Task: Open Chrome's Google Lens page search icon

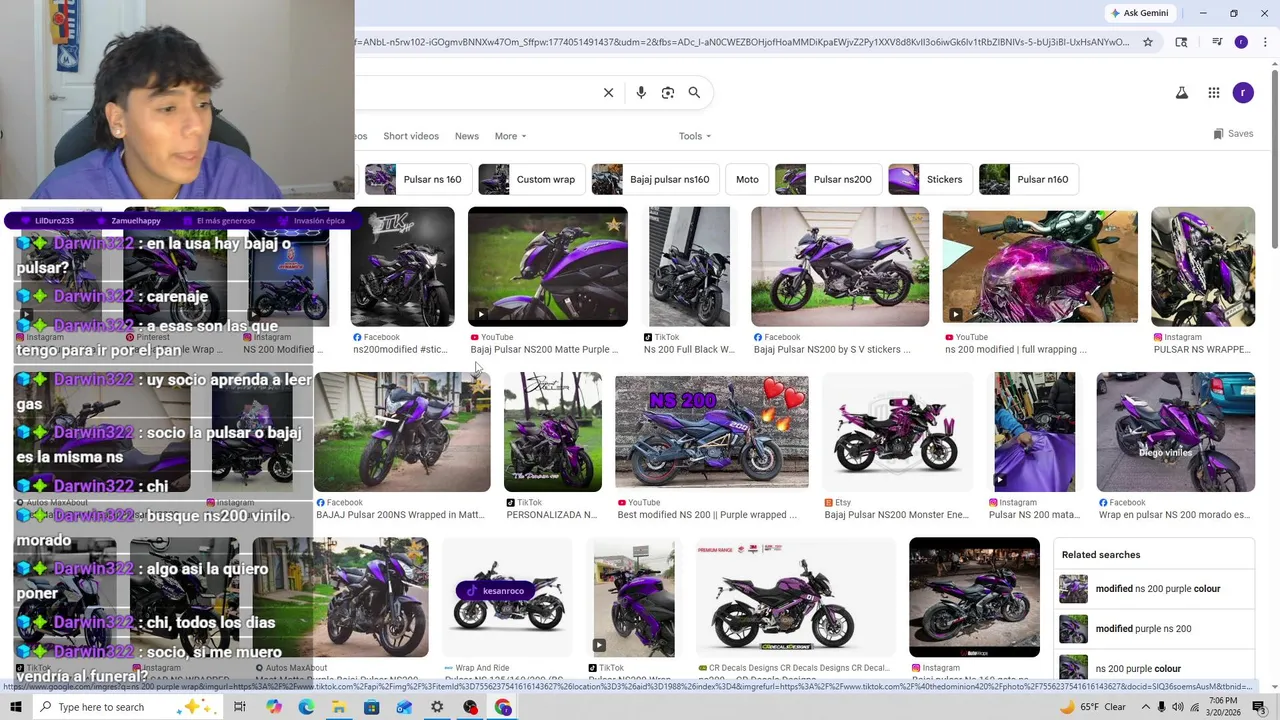Action: click(x=1182, y=42)
